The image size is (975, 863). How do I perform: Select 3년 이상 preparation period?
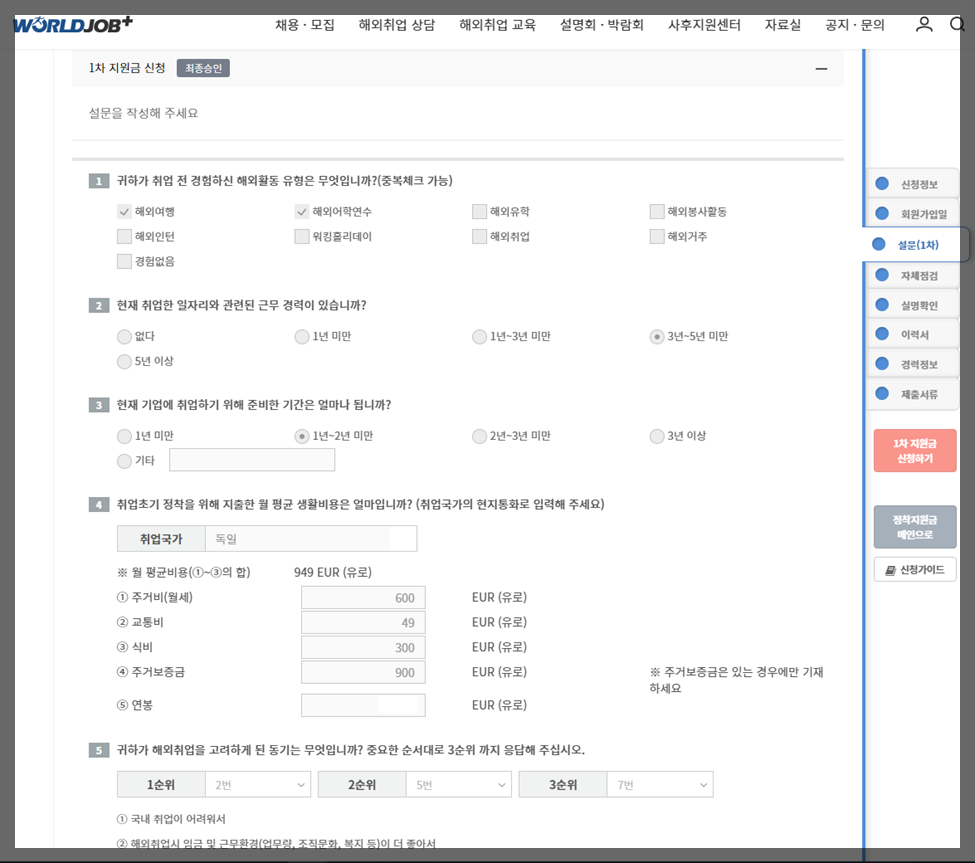pyautogui.click(x=657, y=436)
